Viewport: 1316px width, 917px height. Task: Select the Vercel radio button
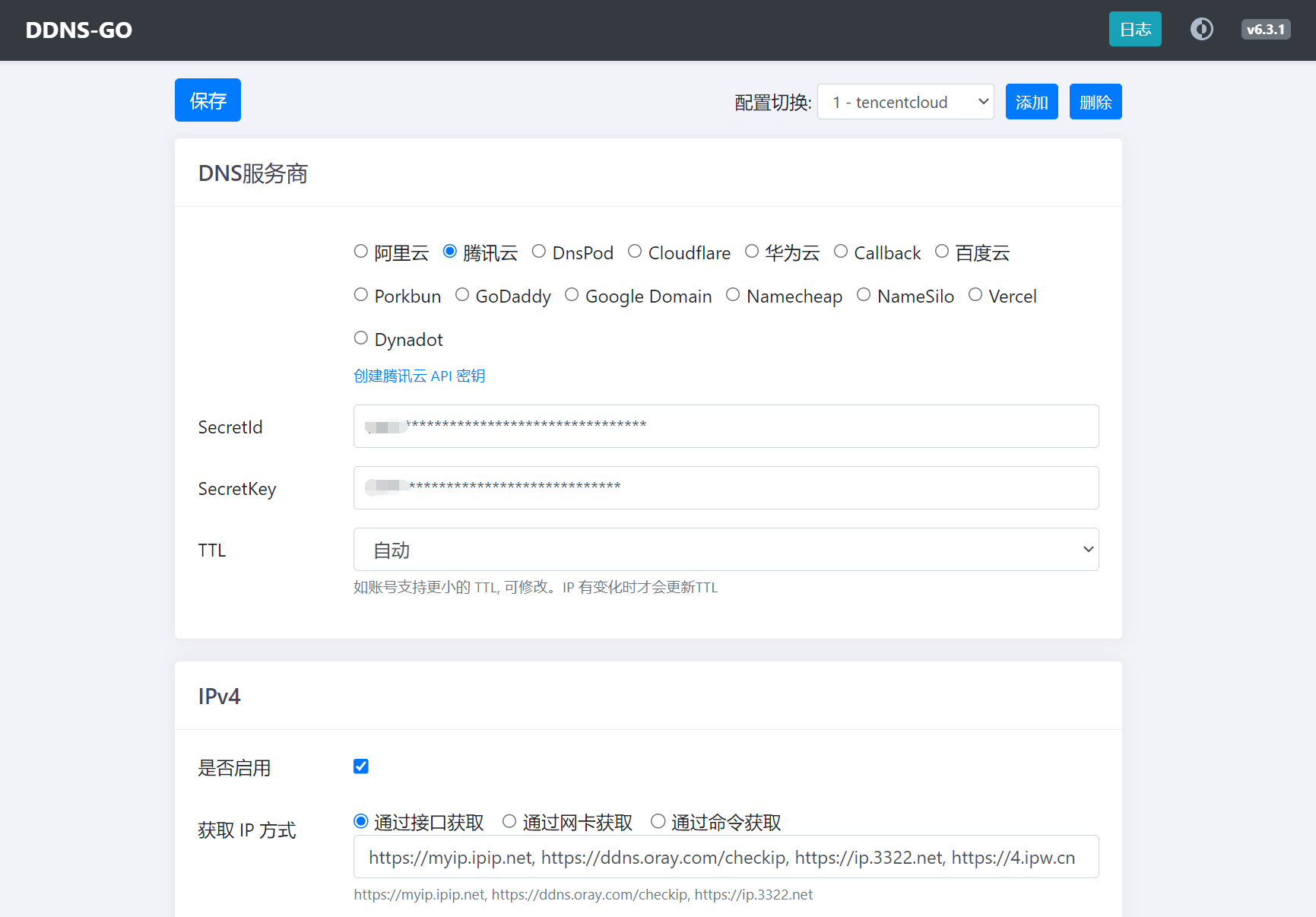tap(975, 295)
